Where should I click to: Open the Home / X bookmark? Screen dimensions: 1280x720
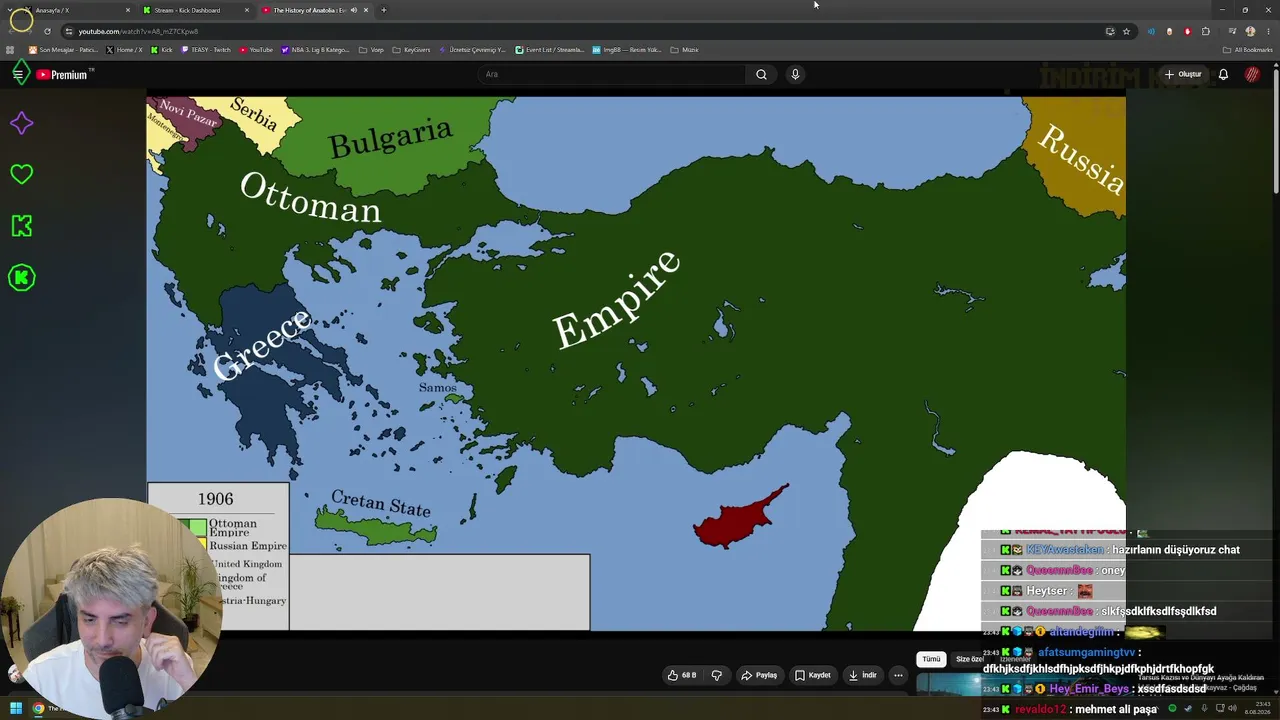(x=125, y=50)
